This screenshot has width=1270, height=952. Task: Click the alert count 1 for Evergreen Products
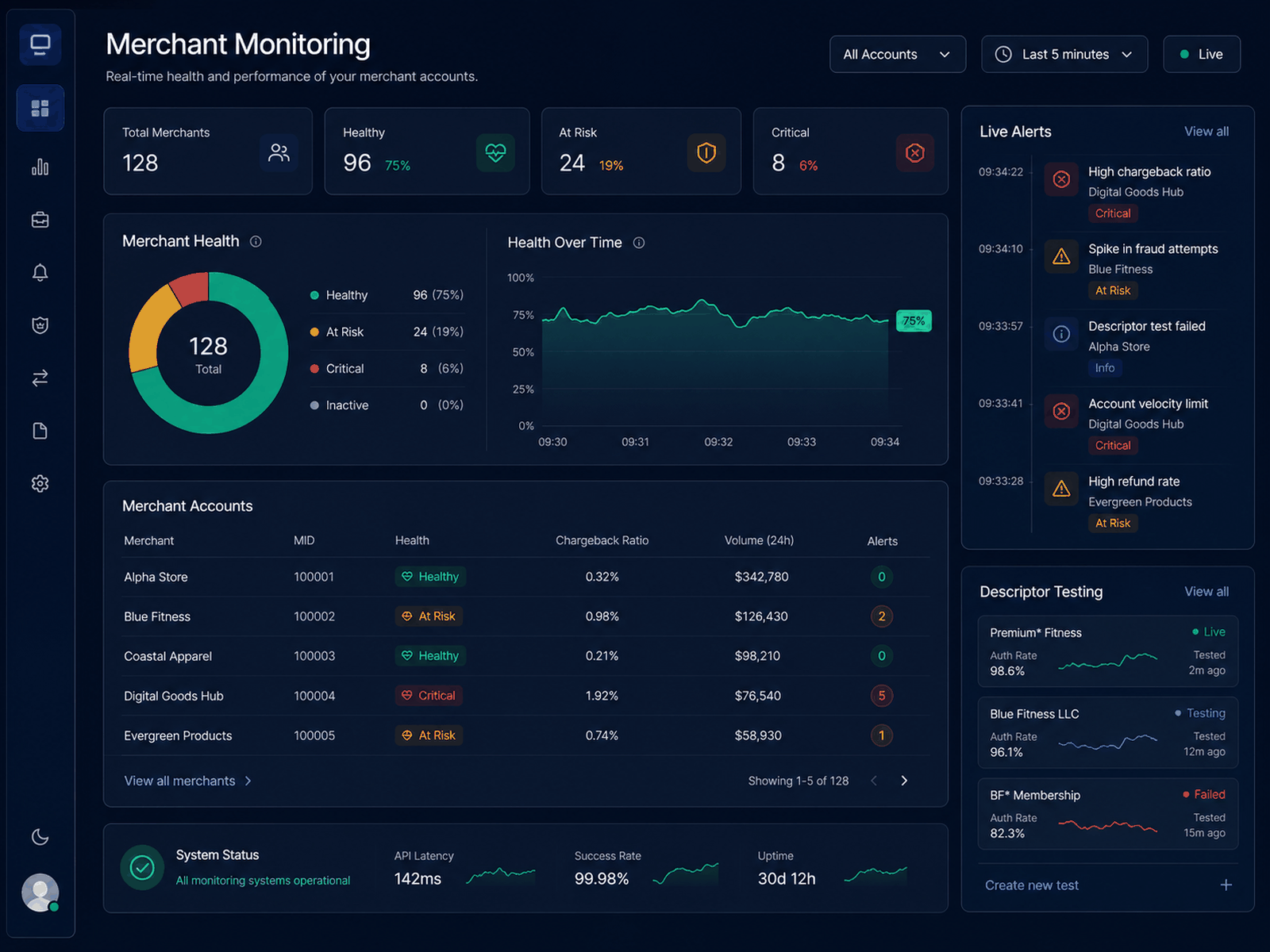(x=882, y=735)
